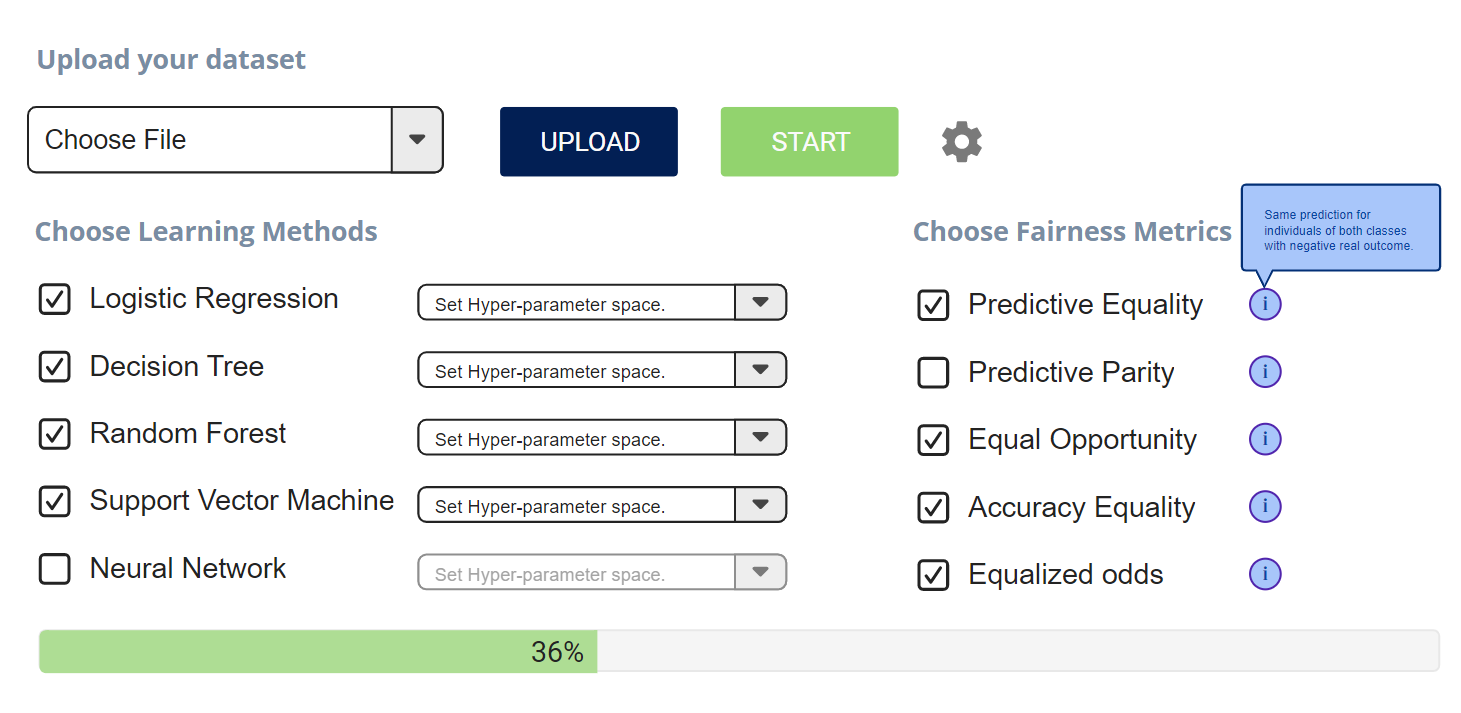
Task: Click the green START button
Action: click(x=809, y=142)
